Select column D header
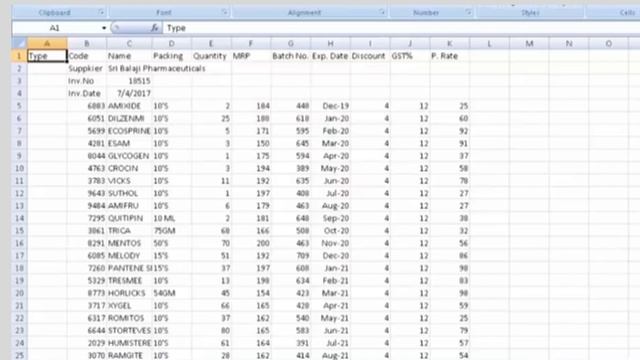 click(171, 43)
